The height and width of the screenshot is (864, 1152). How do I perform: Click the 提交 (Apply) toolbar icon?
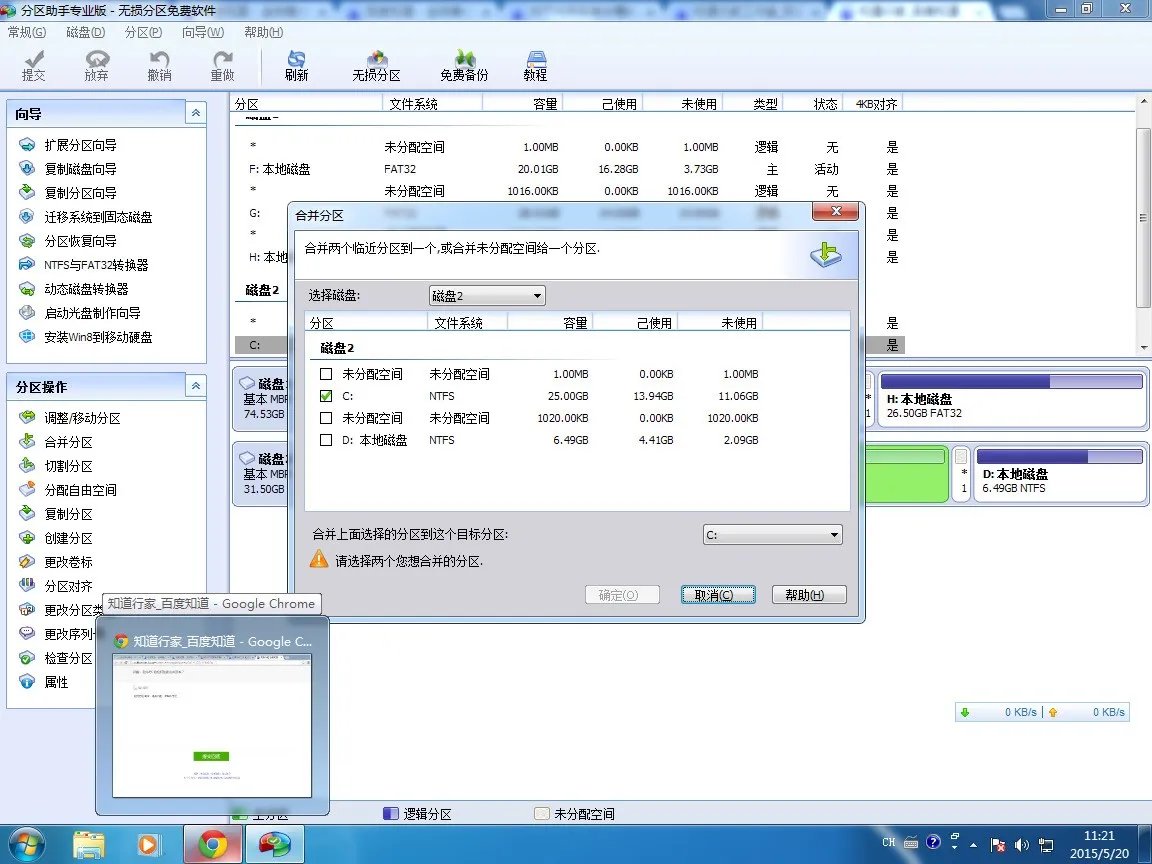pyautogui.click(x=34, y=66)
